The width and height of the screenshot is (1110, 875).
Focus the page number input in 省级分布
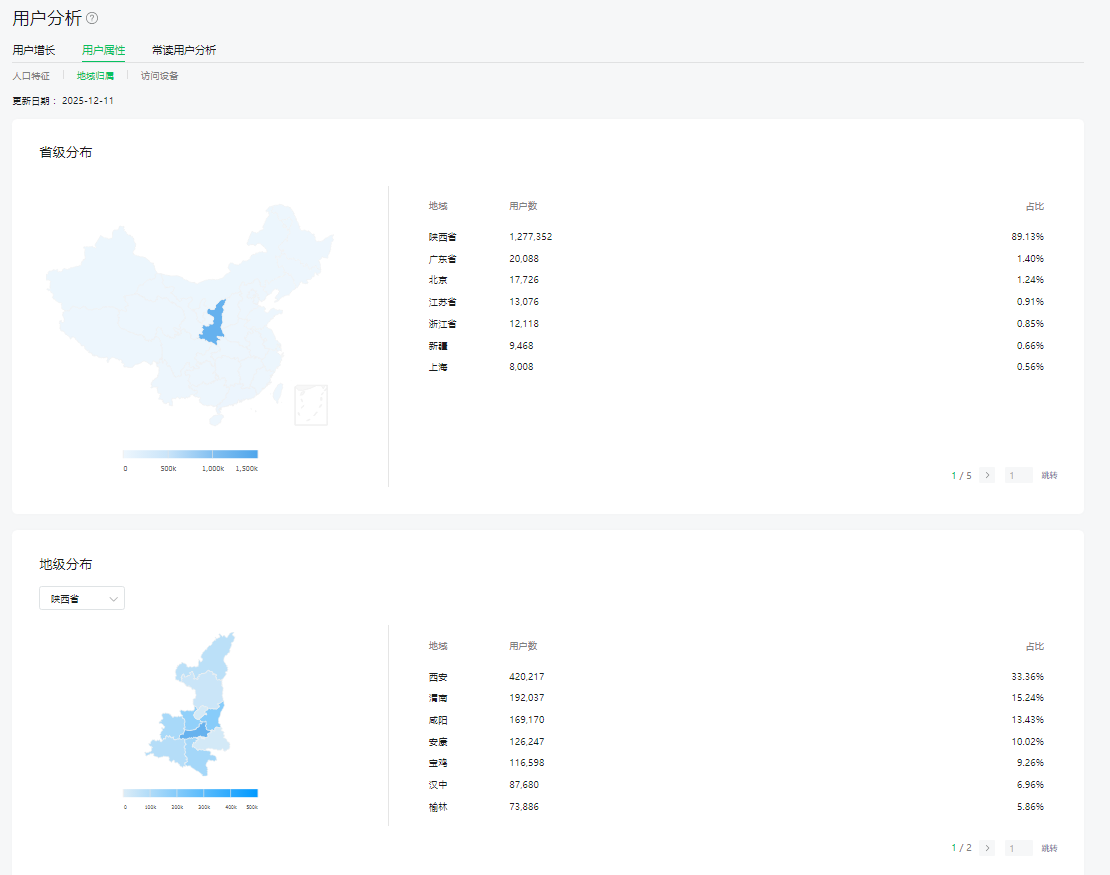[1018, 476]
